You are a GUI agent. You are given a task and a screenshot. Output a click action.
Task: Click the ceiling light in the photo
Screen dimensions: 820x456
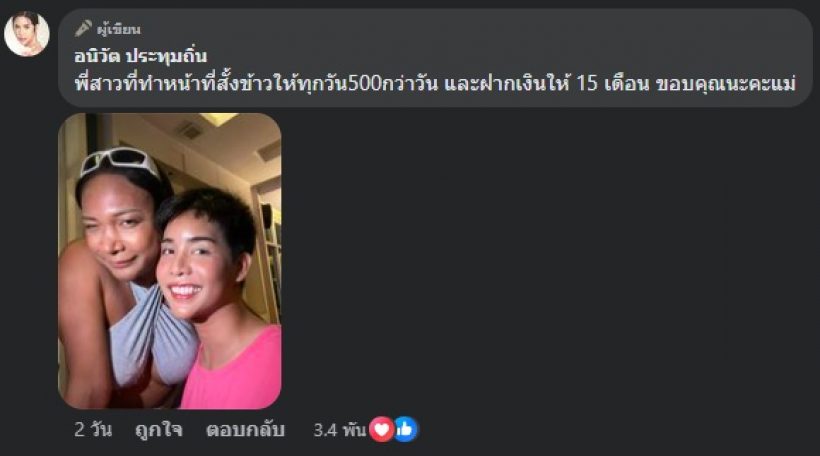click(219, 118)
